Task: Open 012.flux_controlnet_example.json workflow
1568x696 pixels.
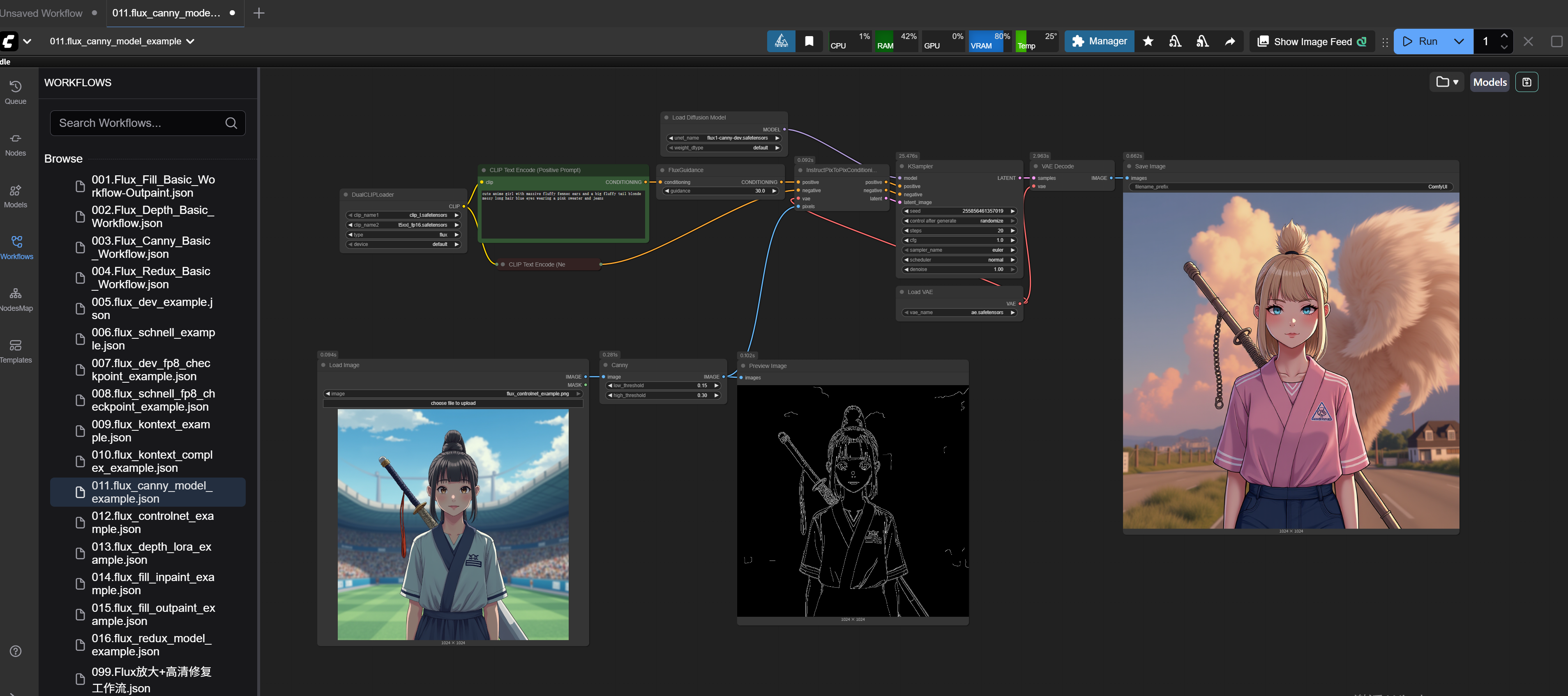Action: [152, 522]
